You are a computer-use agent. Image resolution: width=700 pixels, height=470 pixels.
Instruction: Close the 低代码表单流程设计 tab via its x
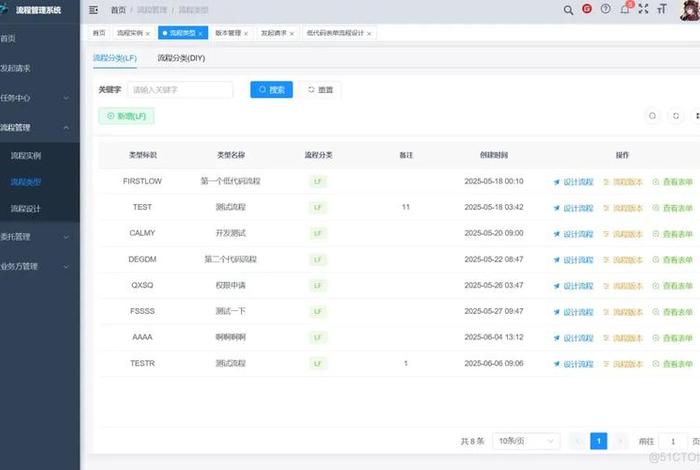[x=369, y=33]
